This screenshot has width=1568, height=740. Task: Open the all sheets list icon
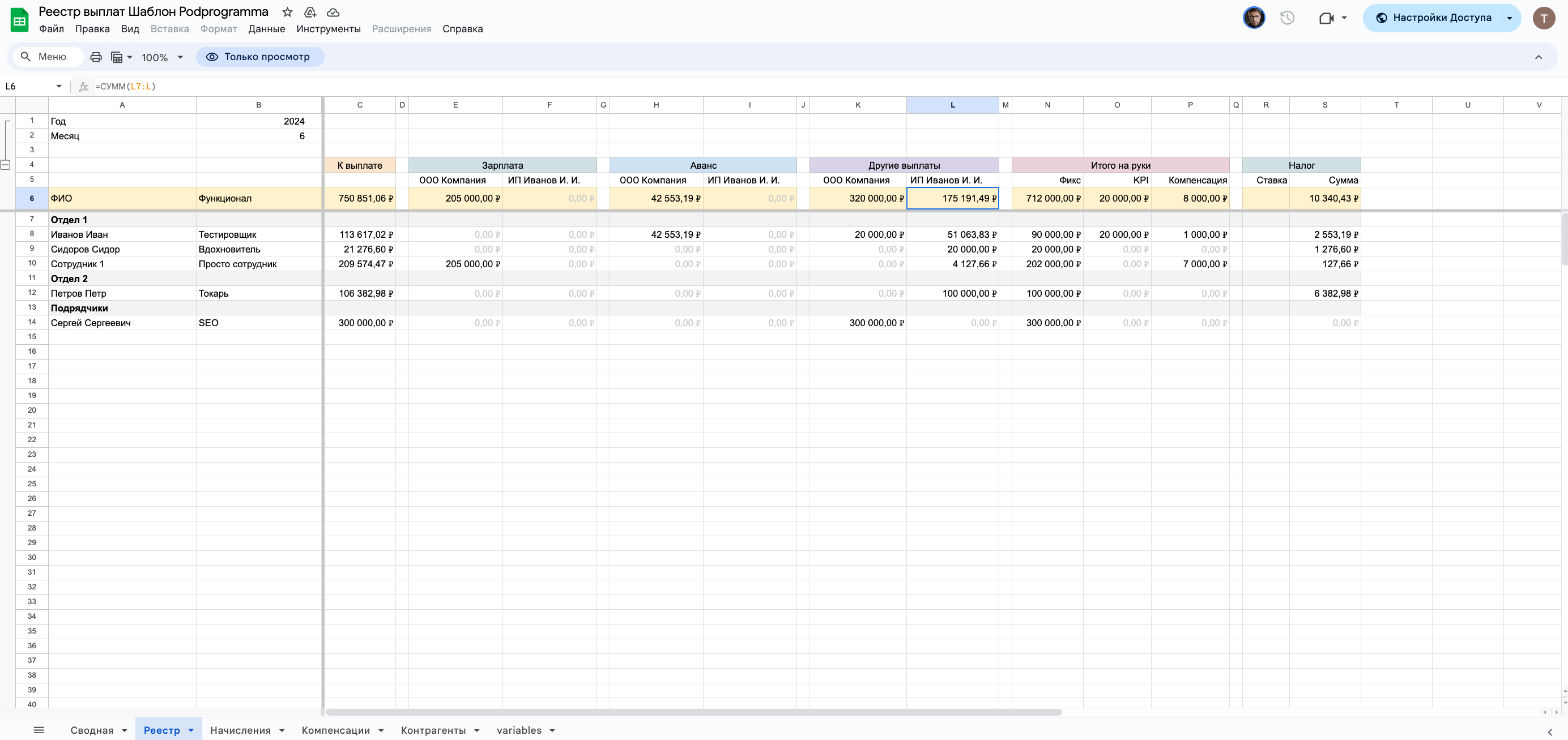click(x=39, y=730)
